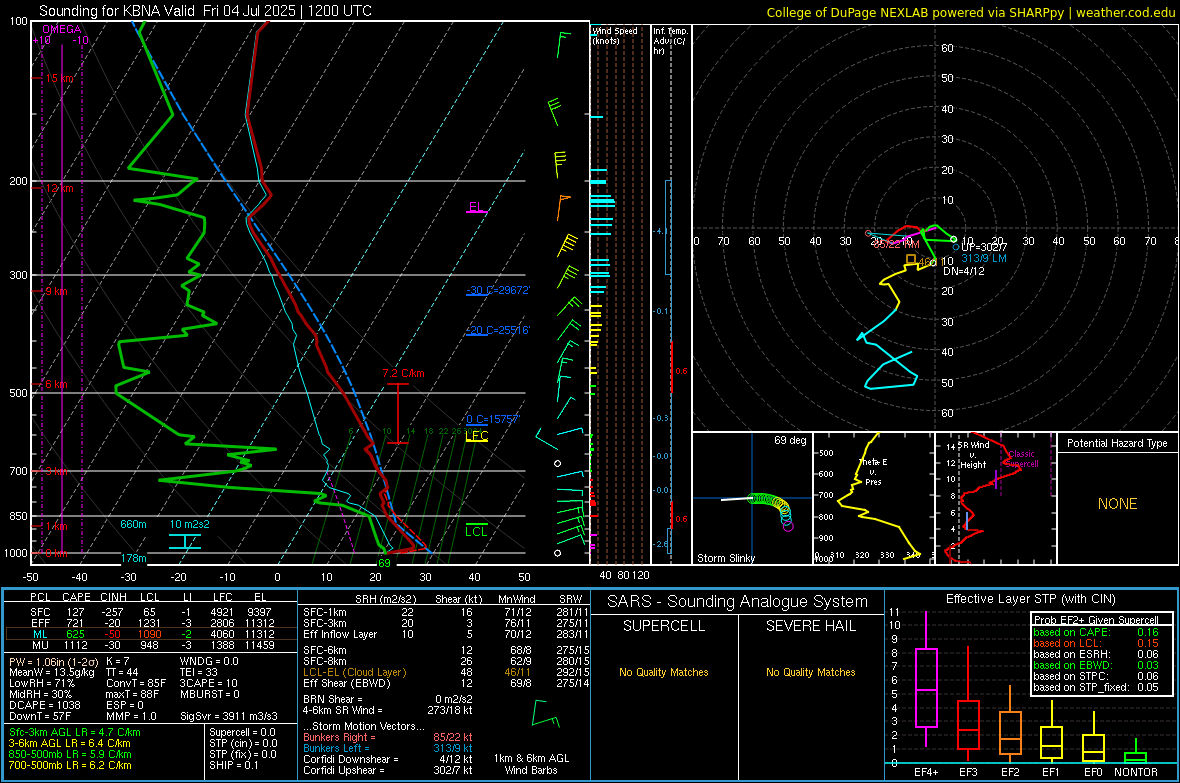1180x783 pixels.
Task: Click the 'based on CAPE' probability line
Action: 1096,632
